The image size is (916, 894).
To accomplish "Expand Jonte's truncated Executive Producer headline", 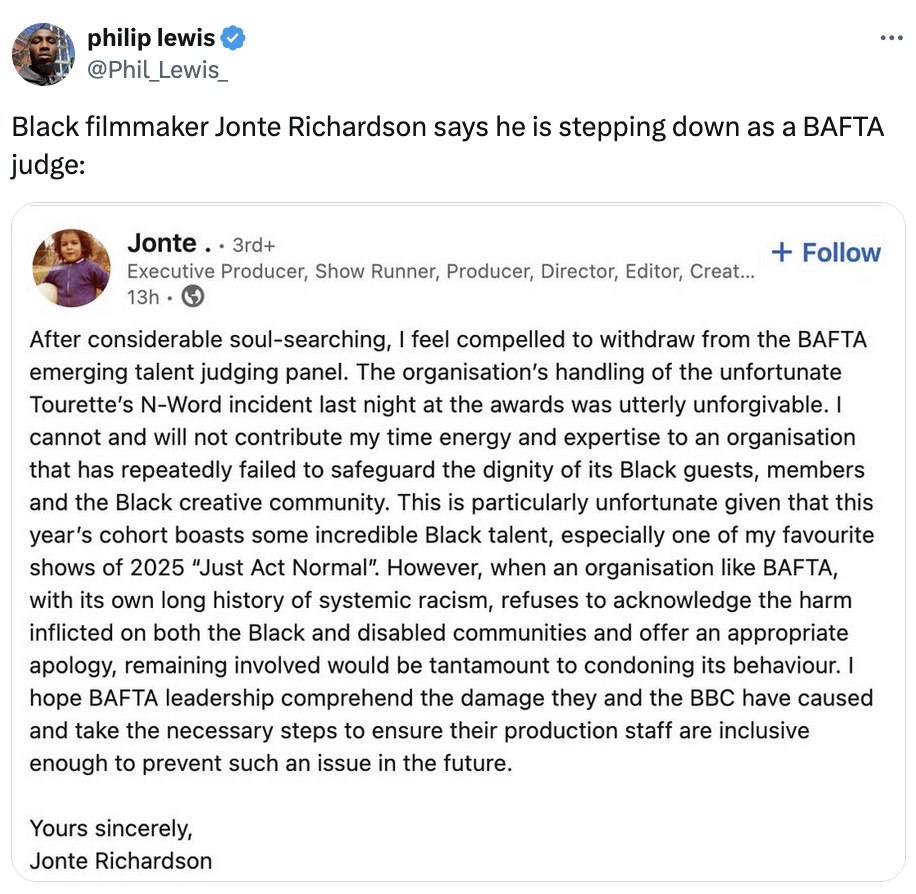I will (x=440, y=271).
